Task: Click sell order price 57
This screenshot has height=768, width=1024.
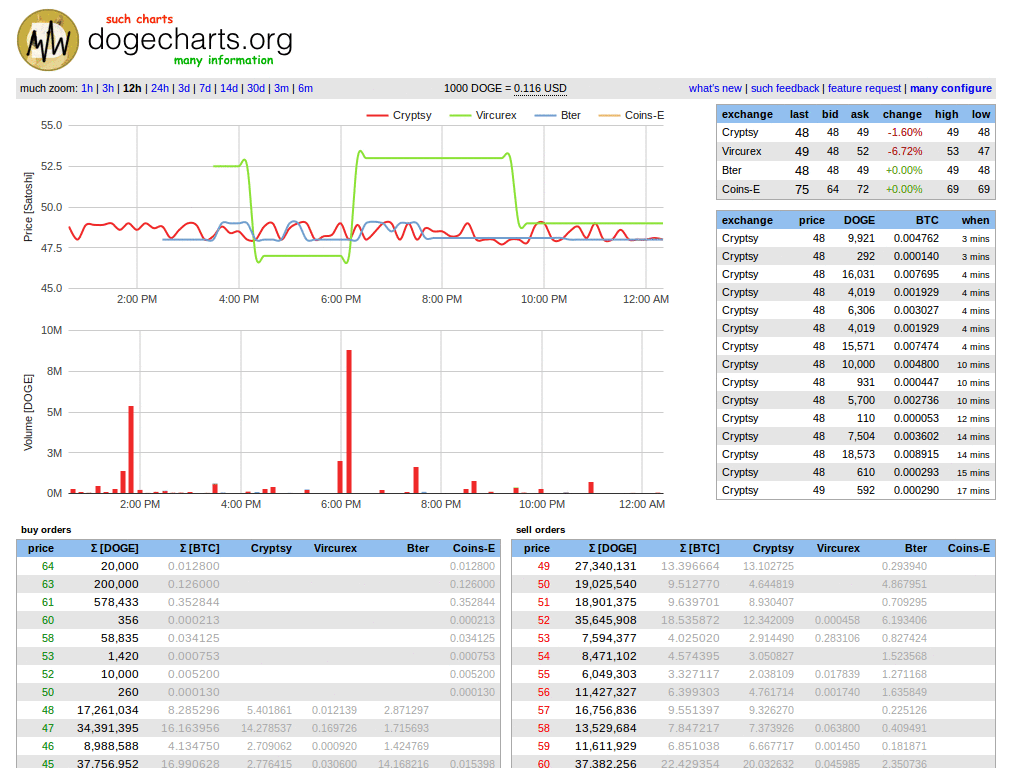Action: 543,711
